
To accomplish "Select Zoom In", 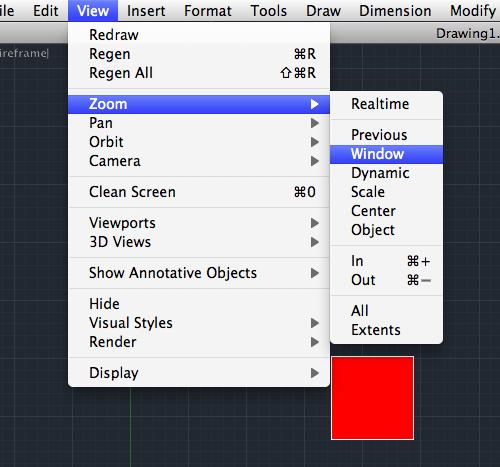I will (386, 261).
